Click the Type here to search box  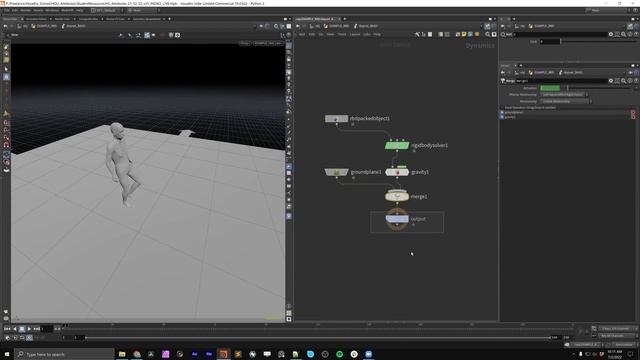tap(64, 354)
